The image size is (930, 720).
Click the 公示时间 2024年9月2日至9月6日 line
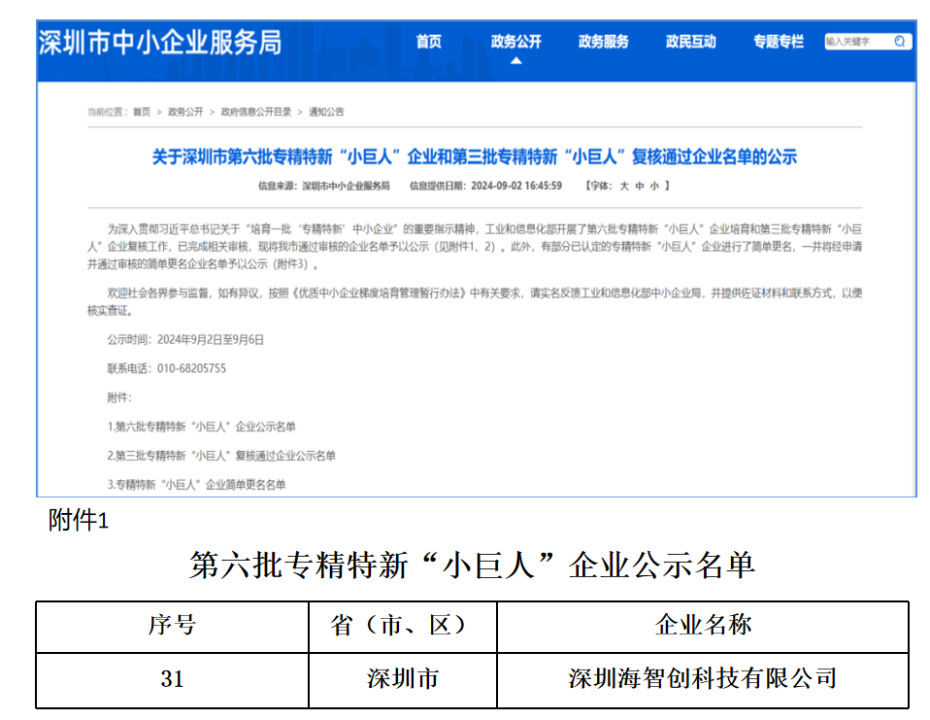186,340
